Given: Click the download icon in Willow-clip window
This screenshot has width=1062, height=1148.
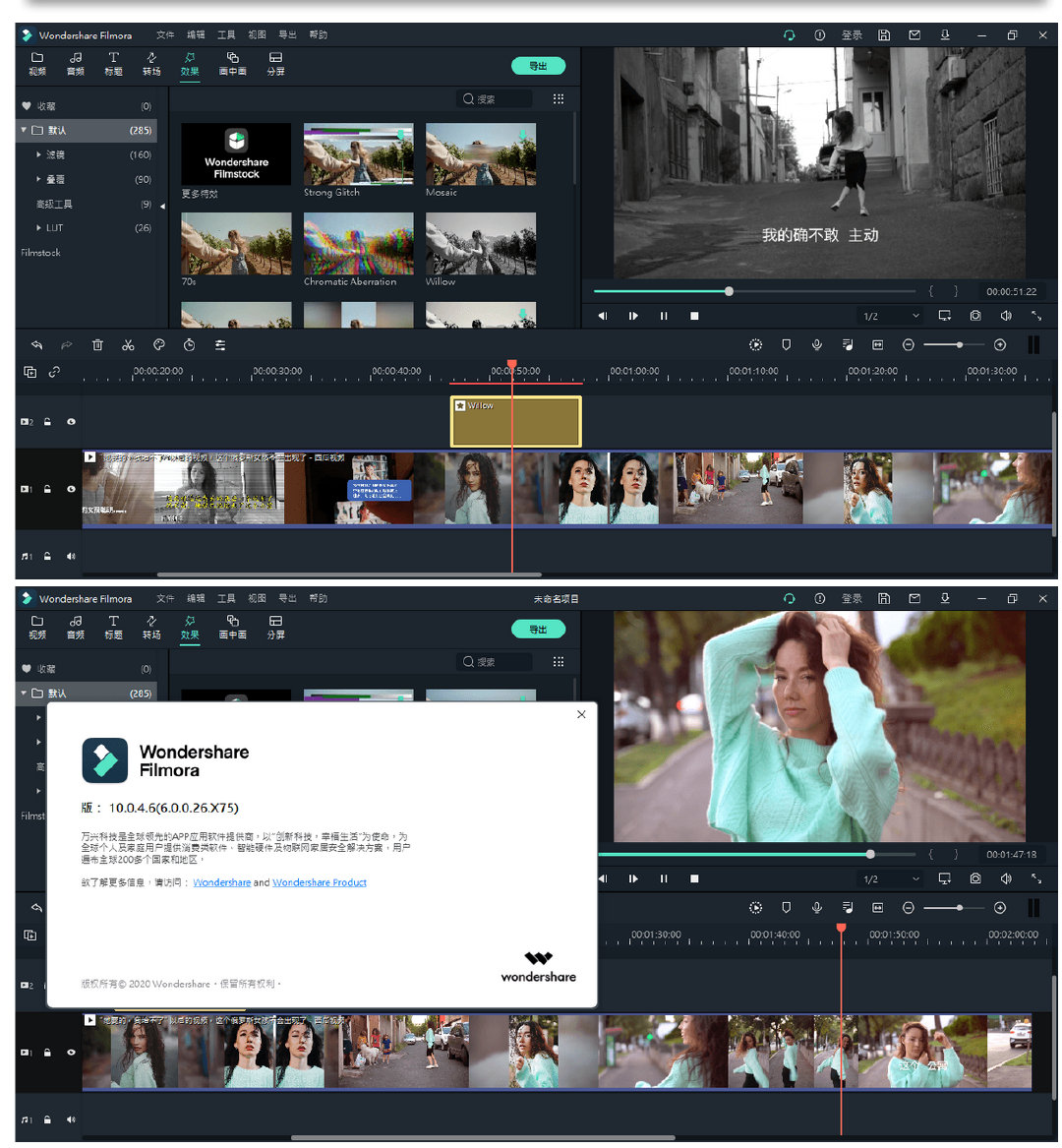Looking at the screenshot, I should click(945, 35).
